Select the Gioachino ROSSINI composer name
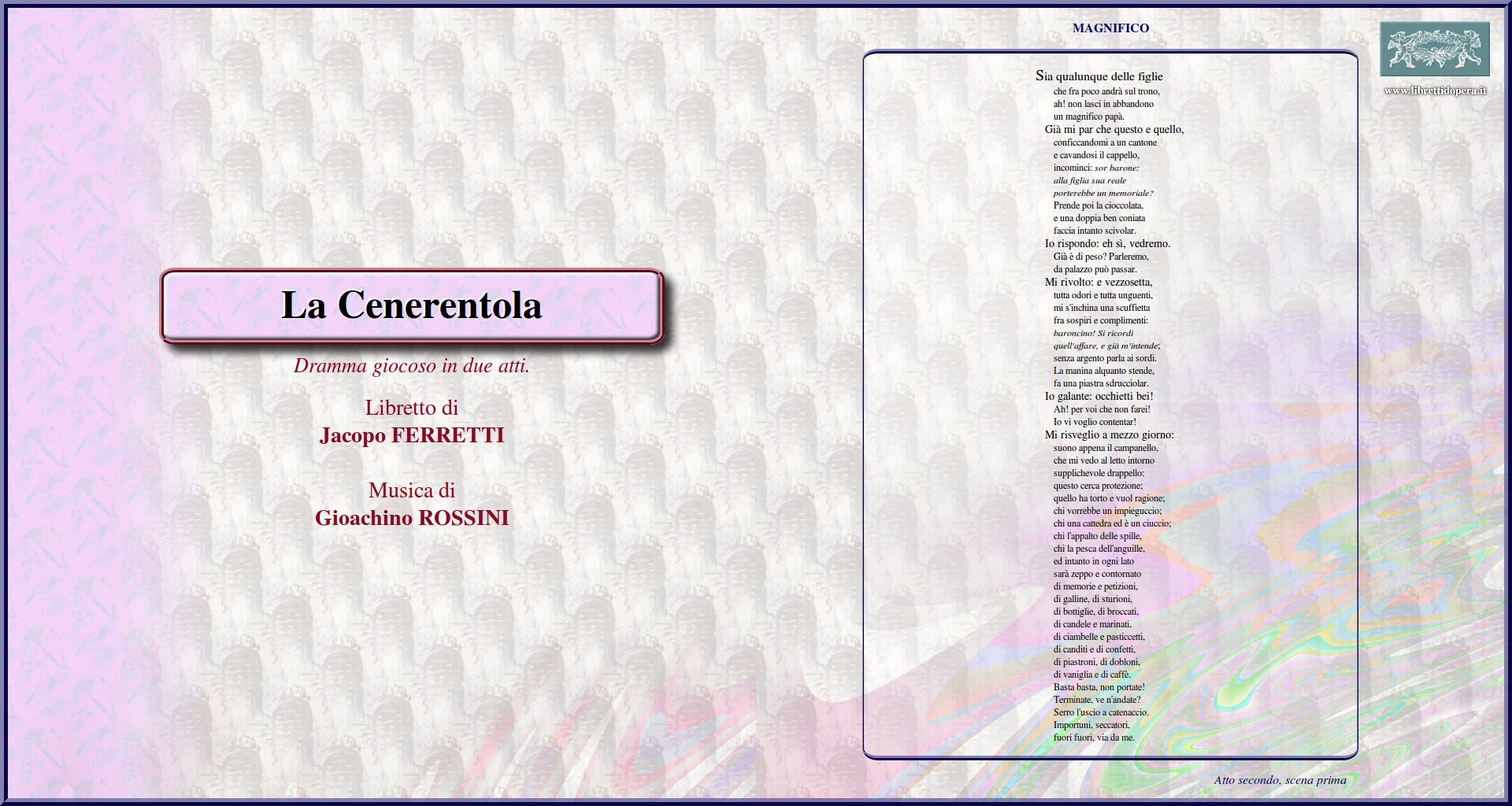The width and height of the screenshot is (1512, 806). pos(412,518)
